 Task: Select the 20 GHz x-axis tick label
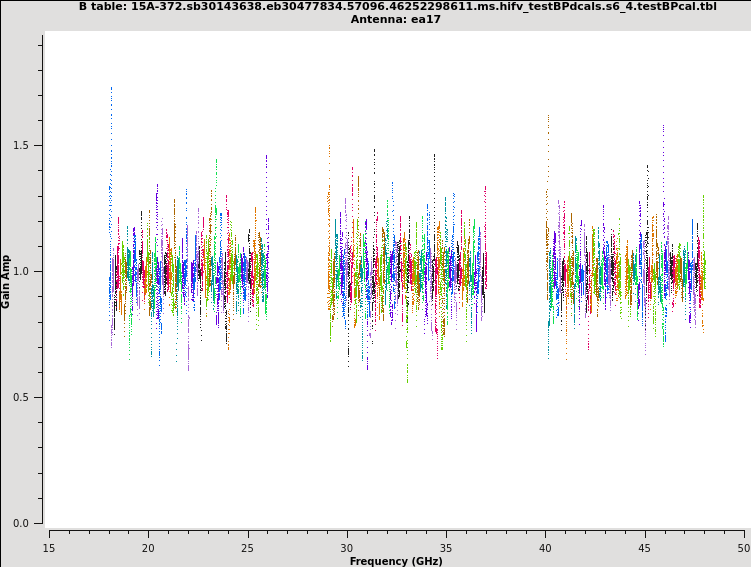[x=148, y=548]
